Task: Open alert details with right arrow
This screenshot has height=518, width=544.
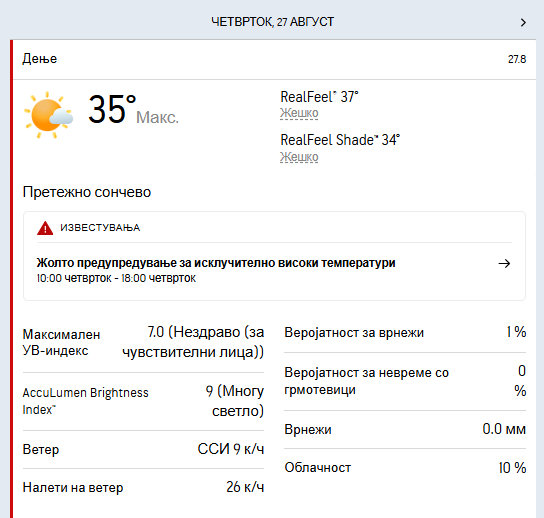Action: [x=504, y=264]
